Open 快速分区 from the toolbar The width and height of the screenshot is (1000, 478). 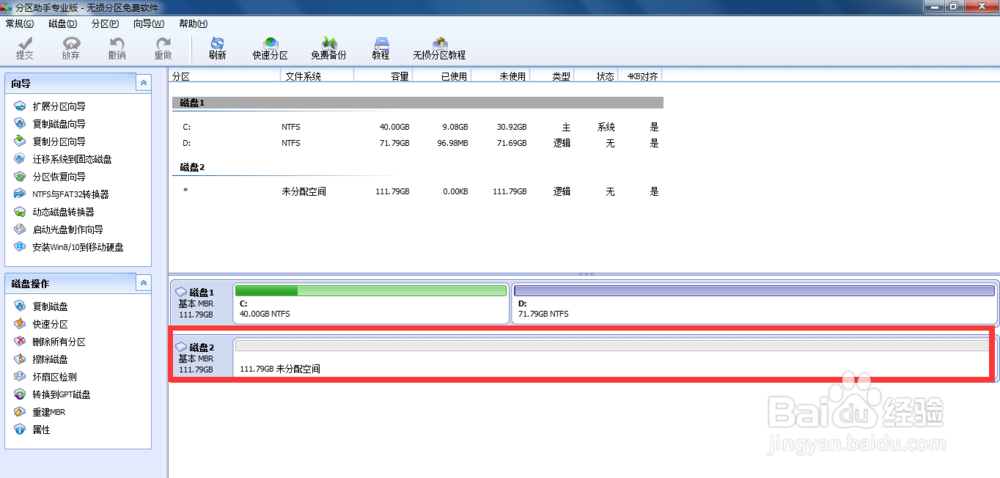click(x=270, y=48)
